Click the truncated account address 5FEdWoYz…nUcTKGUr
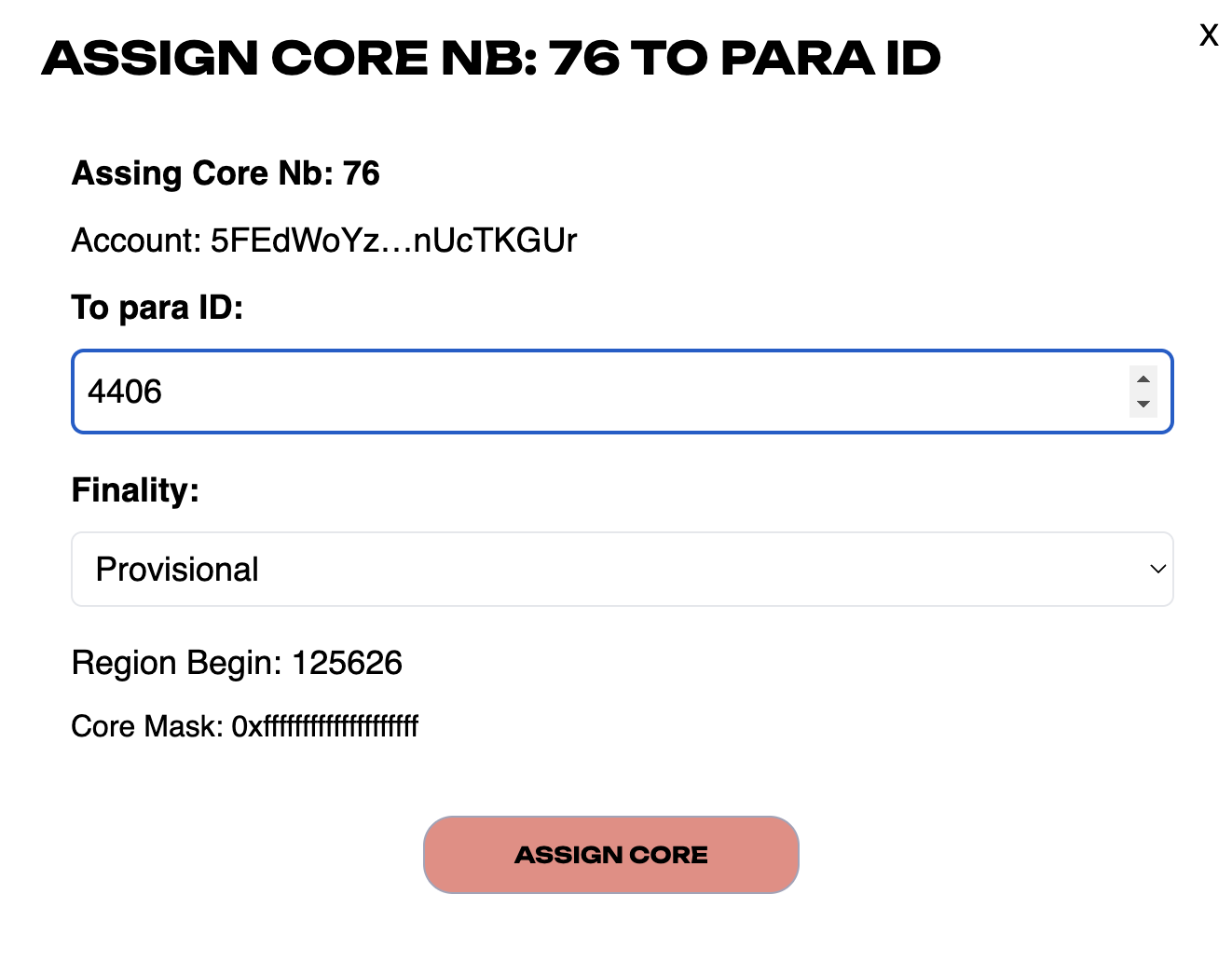1232x963 pixels. tap(323, 241)
